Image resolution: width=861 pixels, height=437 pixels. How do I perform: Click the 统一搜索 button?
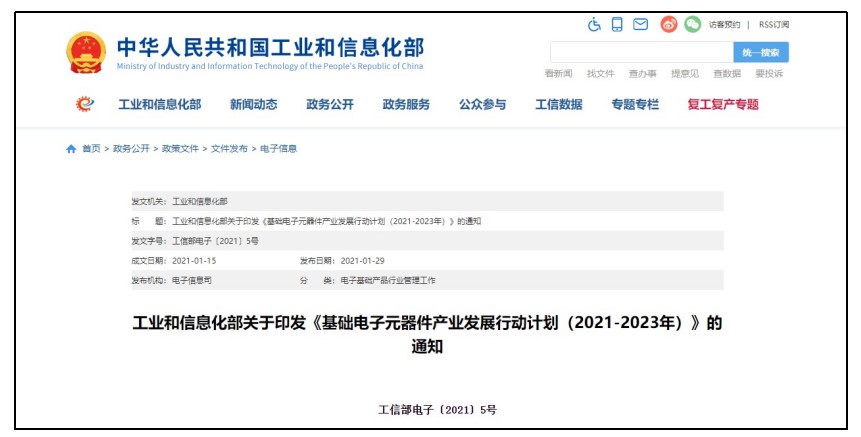(x=761, y=52)
